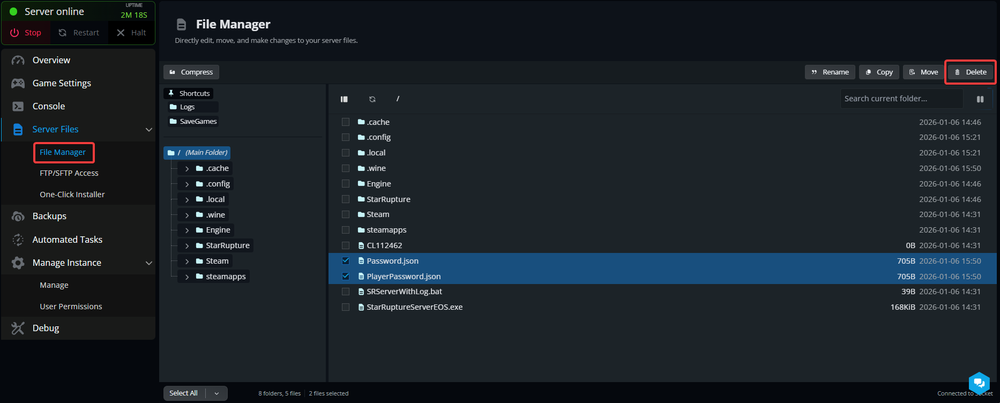Focus the Search current folder field
The height and width of the screenshot is (403, 1000).
(901, 99)
